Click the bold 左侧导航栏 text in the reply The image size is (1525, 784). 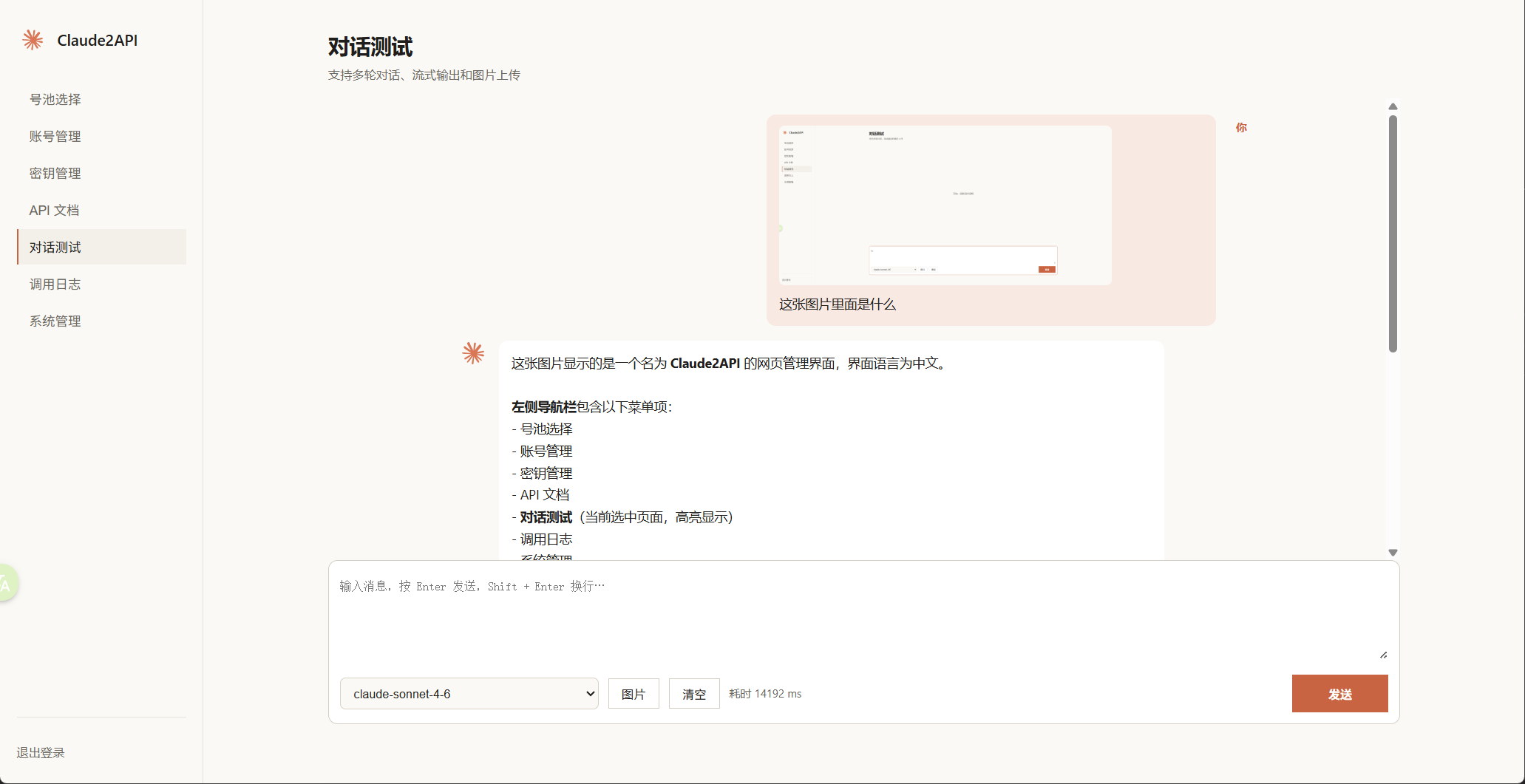click(x=543, y=406)
